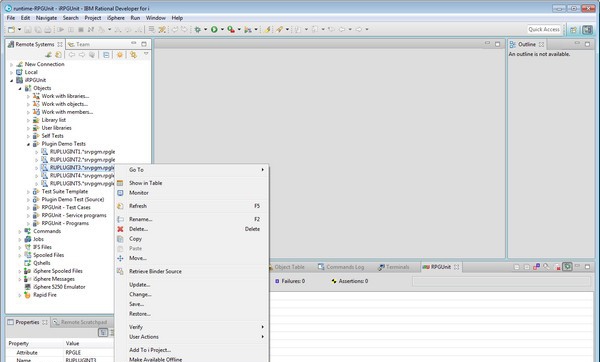This screenshot has height=362, width=600.
Task: Open the Debug dropdown arrow
Action: [x=205, y=29]
